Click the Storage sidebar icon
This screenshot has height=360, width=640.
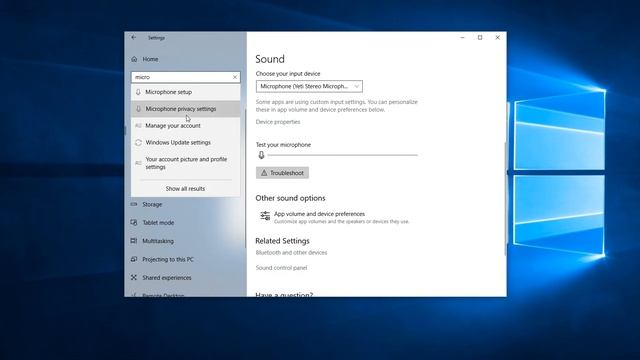tap(134, 204)
